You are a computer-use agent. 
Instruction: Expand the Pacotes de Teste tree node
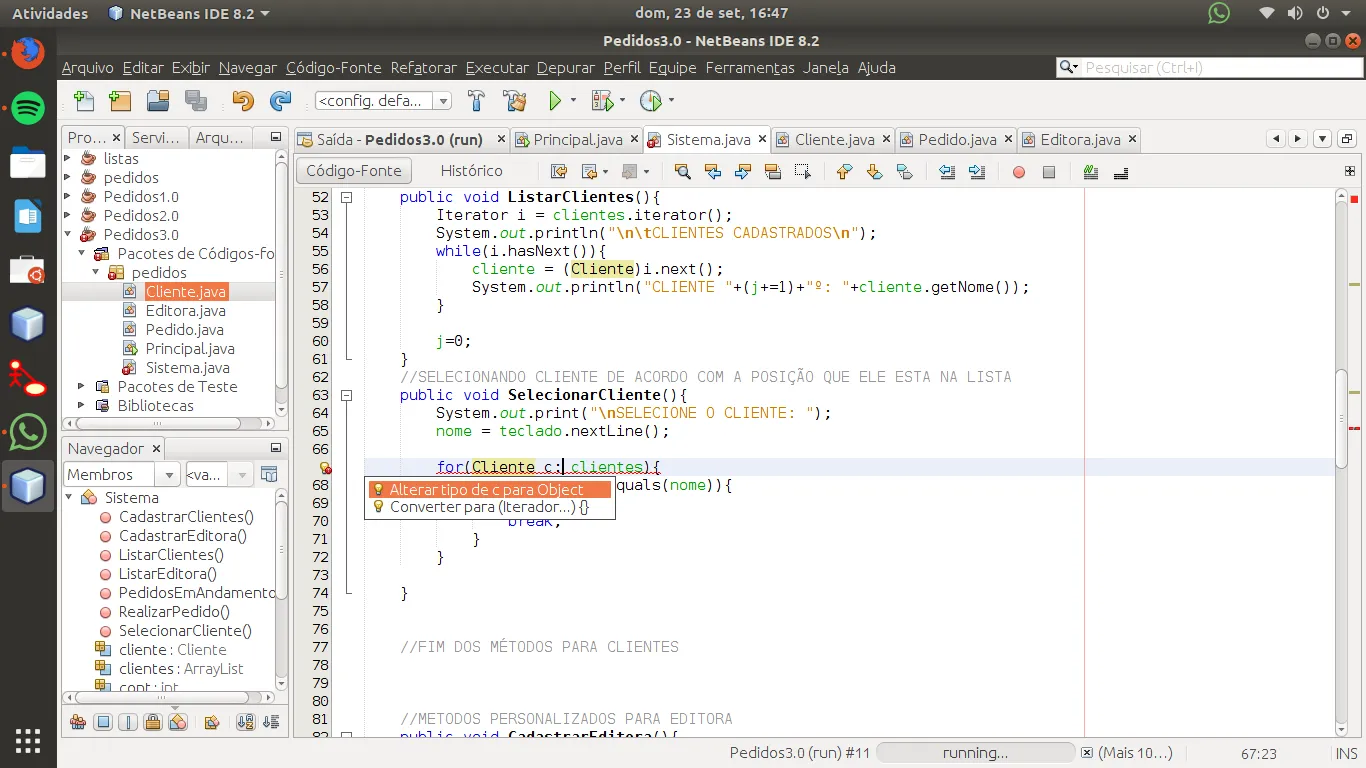point(82,387)
